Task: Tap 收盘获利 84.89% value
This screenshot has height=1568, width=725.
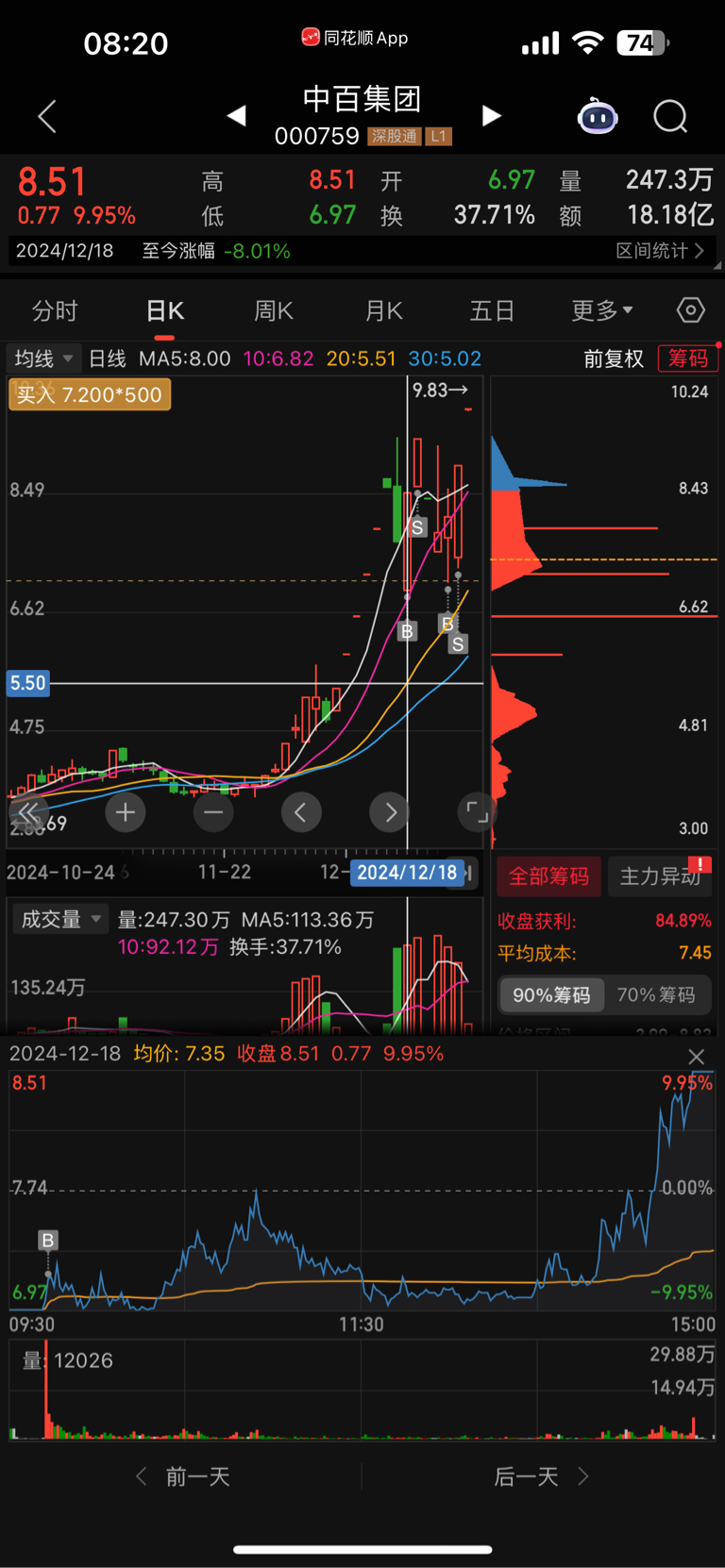Action: coord(683,920)
